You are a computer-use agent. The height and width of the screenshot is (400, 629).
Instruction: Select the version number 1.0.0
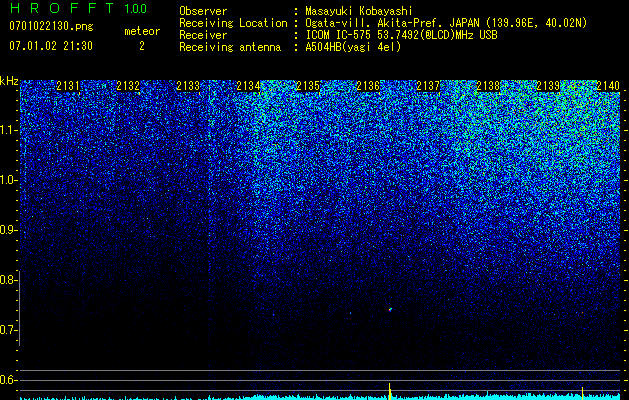point(136,8)
